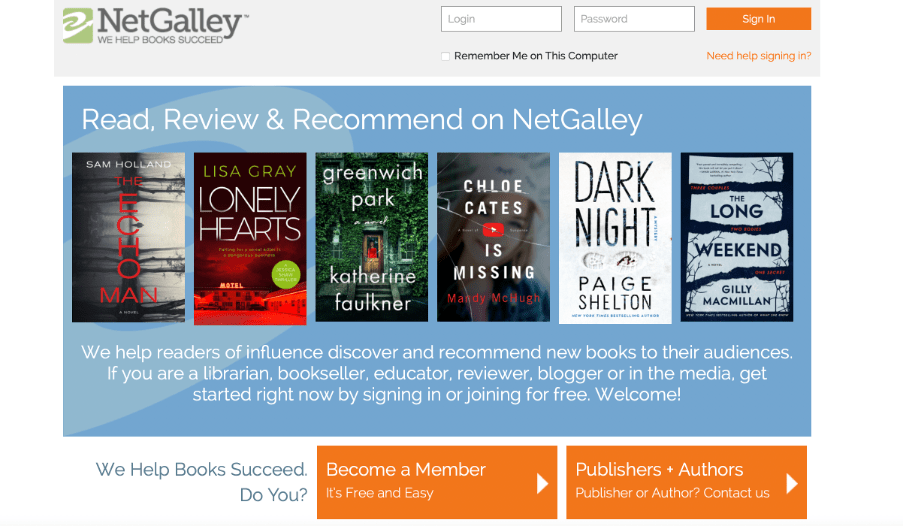904x526 pixels.
Task: Select the Lonely Hearts book cover
Action: click(x=250, y=237)
